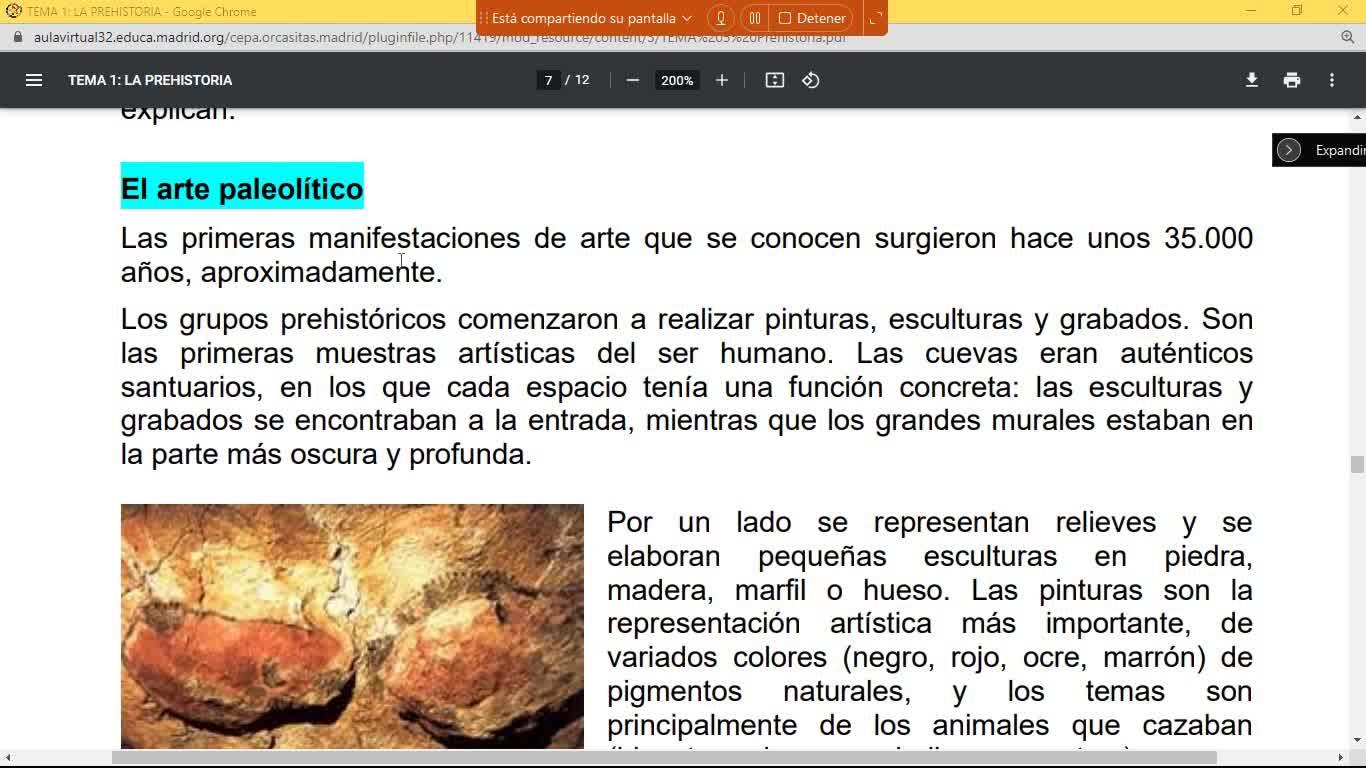Click the highlighted heading El arte paleolítico
Screen dimensions: 1366x768
coord(242,188)
